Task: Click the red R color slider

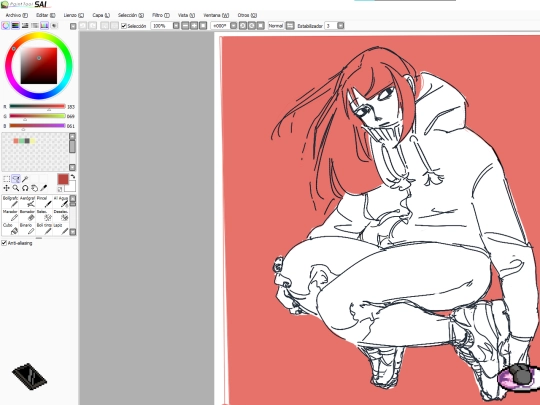Action: [37, 106]
